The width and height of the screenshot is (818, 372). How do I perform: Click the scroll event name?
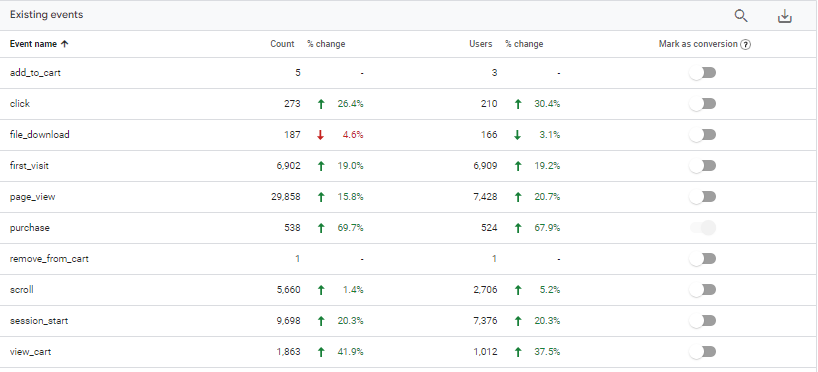pos(21,290)
